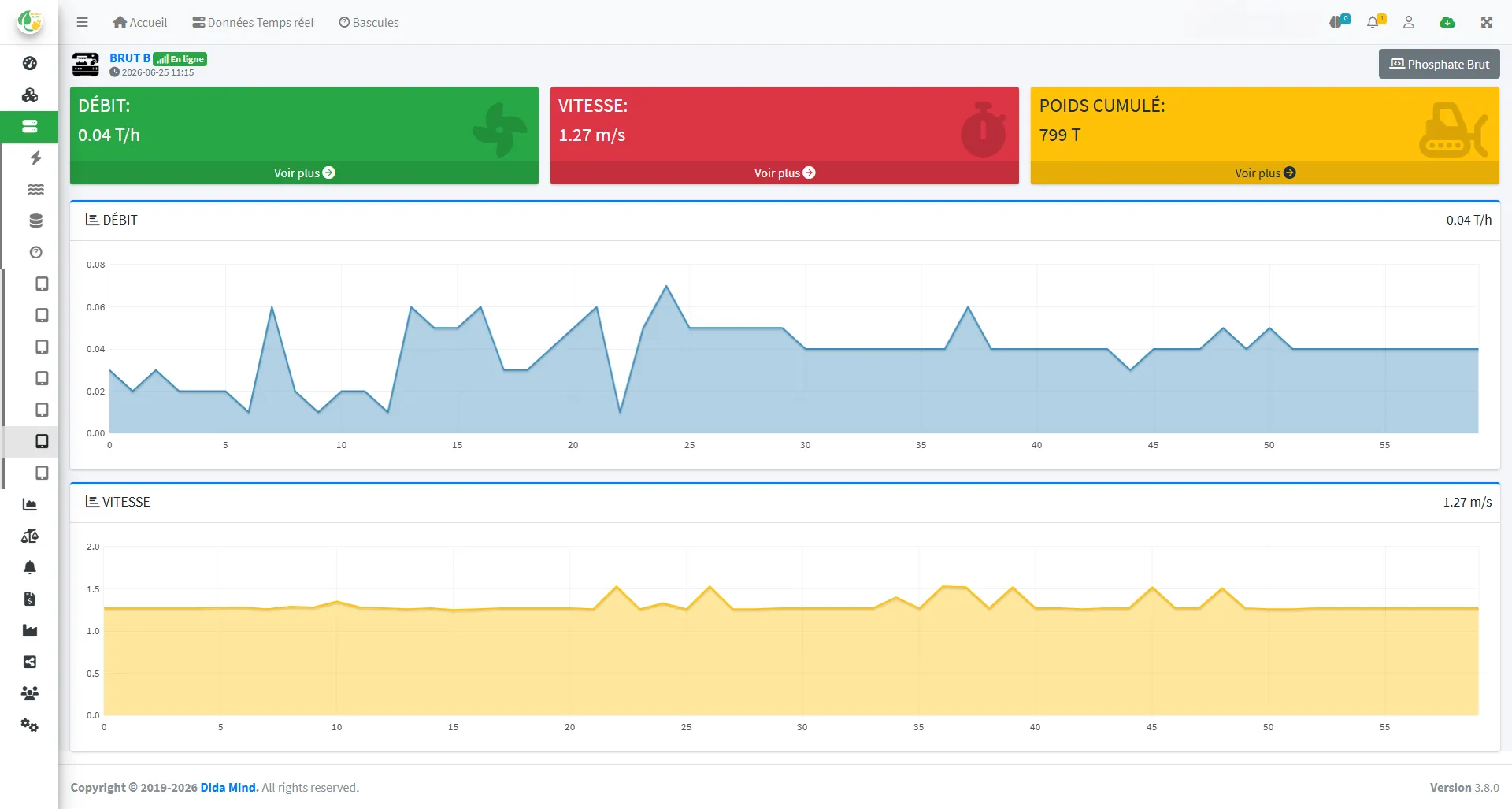Click Voir plus on VITESSE card
Image resolution: width=1512 pixels, height=809 pixels.
click(x=784, y=173)
